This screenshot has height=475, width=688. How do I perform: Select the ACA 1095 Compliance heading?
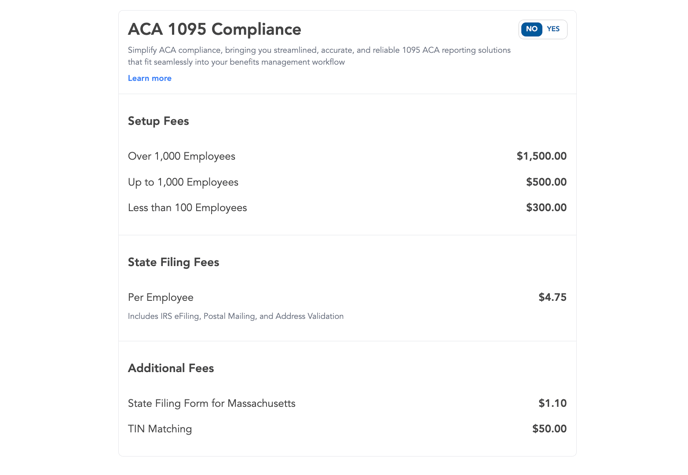click(x=215, y=29)
